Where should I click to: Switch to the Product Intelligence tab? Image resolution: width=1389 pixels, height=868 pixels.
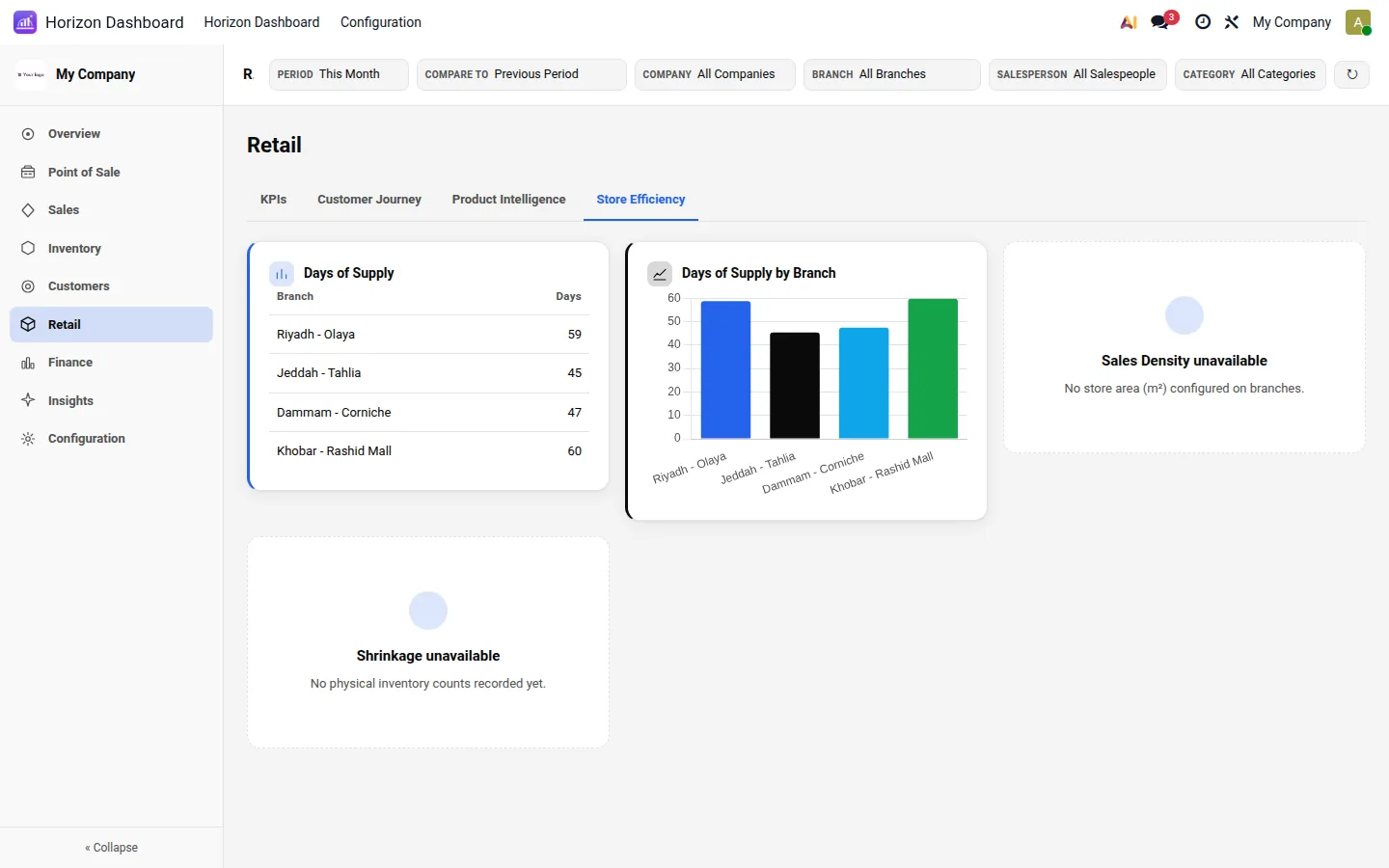(x=508, y=200)
